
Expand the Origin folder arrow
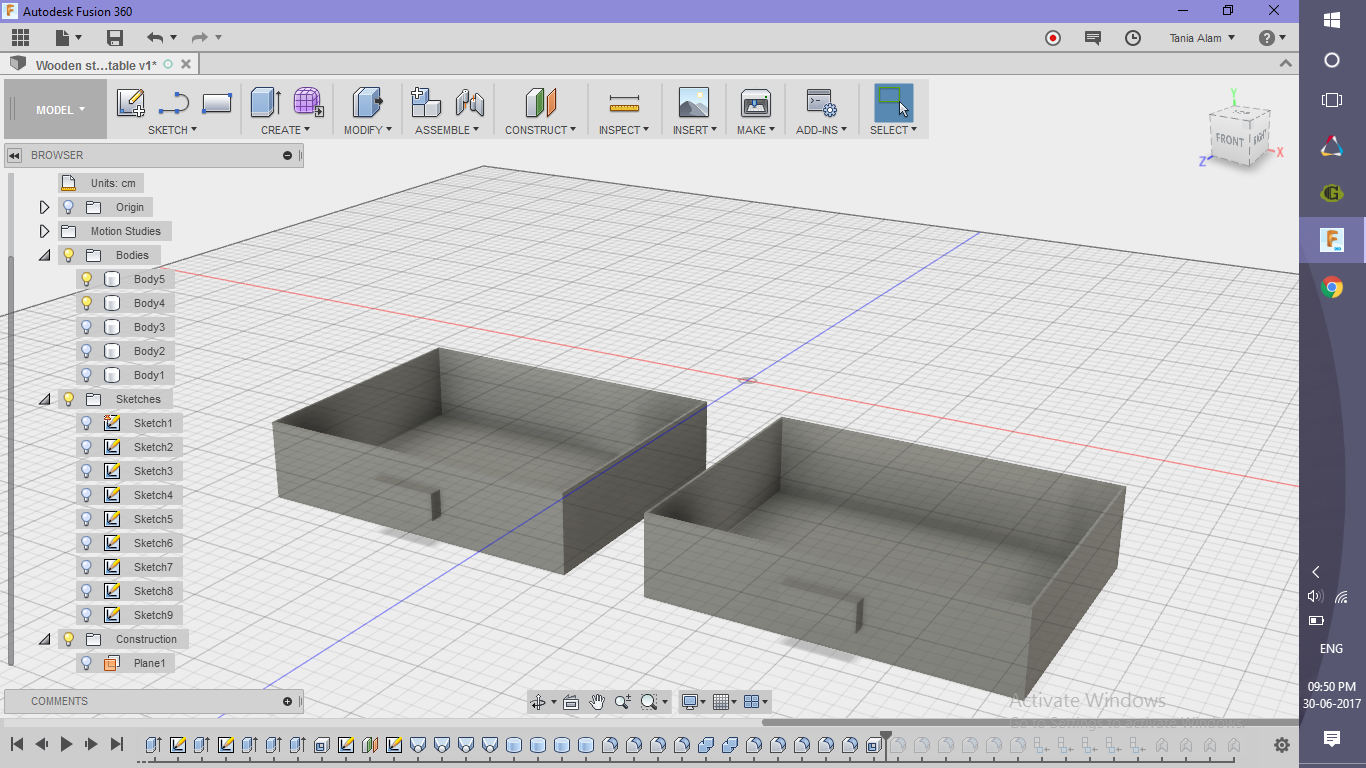tap(44, 207)
